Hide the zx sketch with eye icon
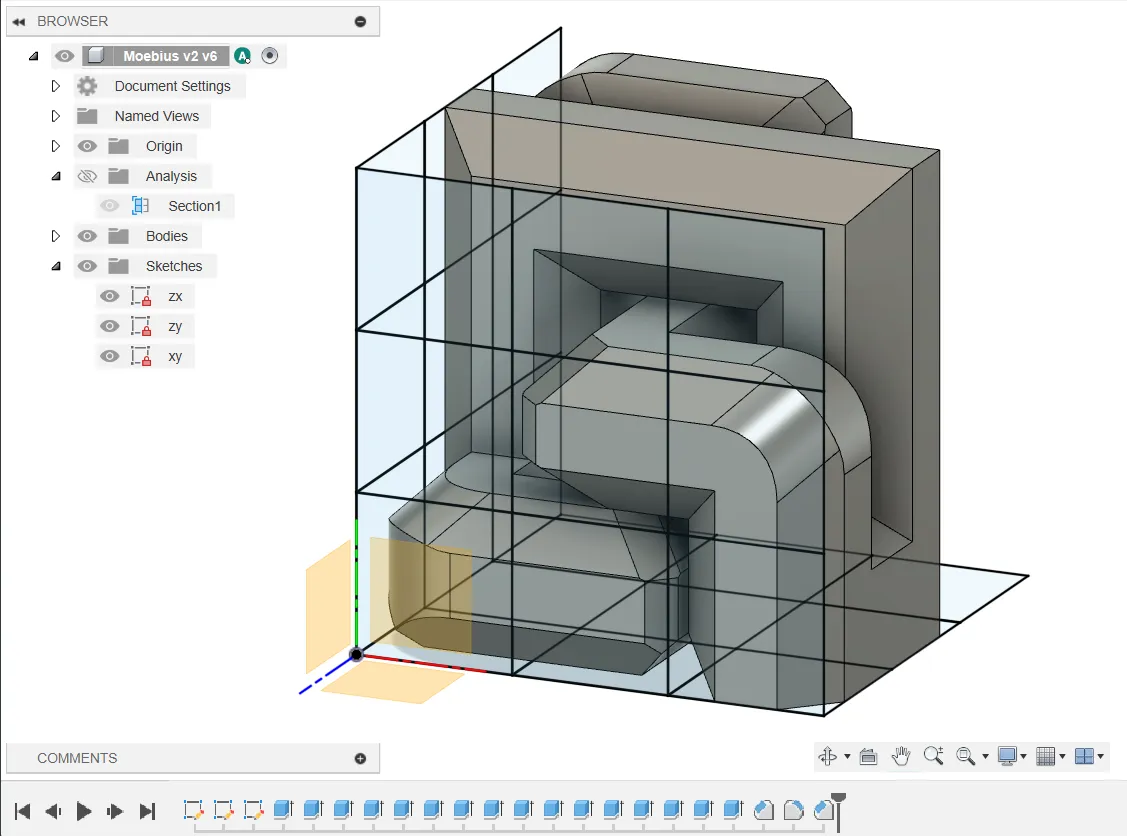The image size is (1127, 836). (110, 296)
